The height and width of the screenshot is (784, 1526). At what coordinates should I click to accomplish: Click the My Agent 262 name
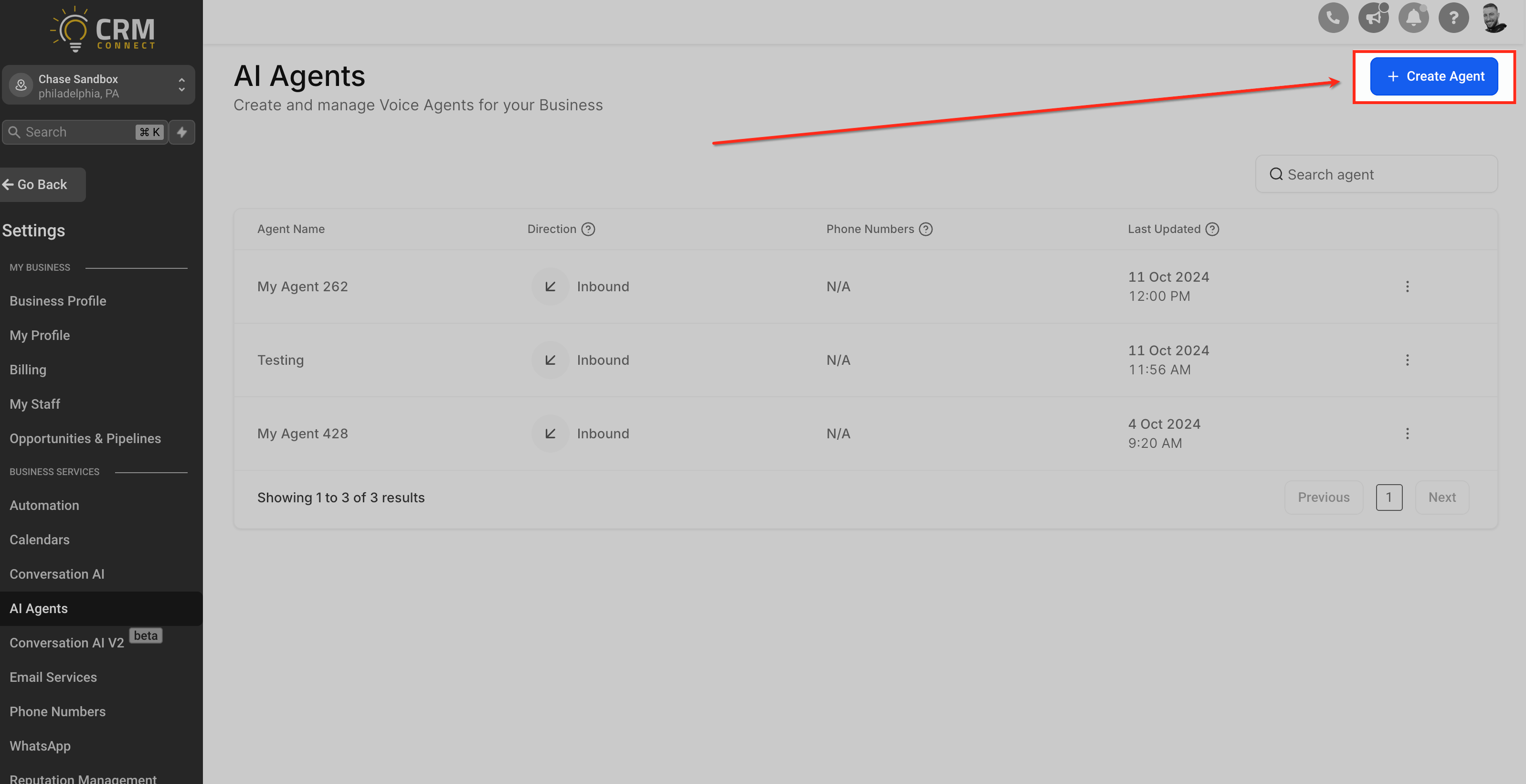(x=302, y=287)
